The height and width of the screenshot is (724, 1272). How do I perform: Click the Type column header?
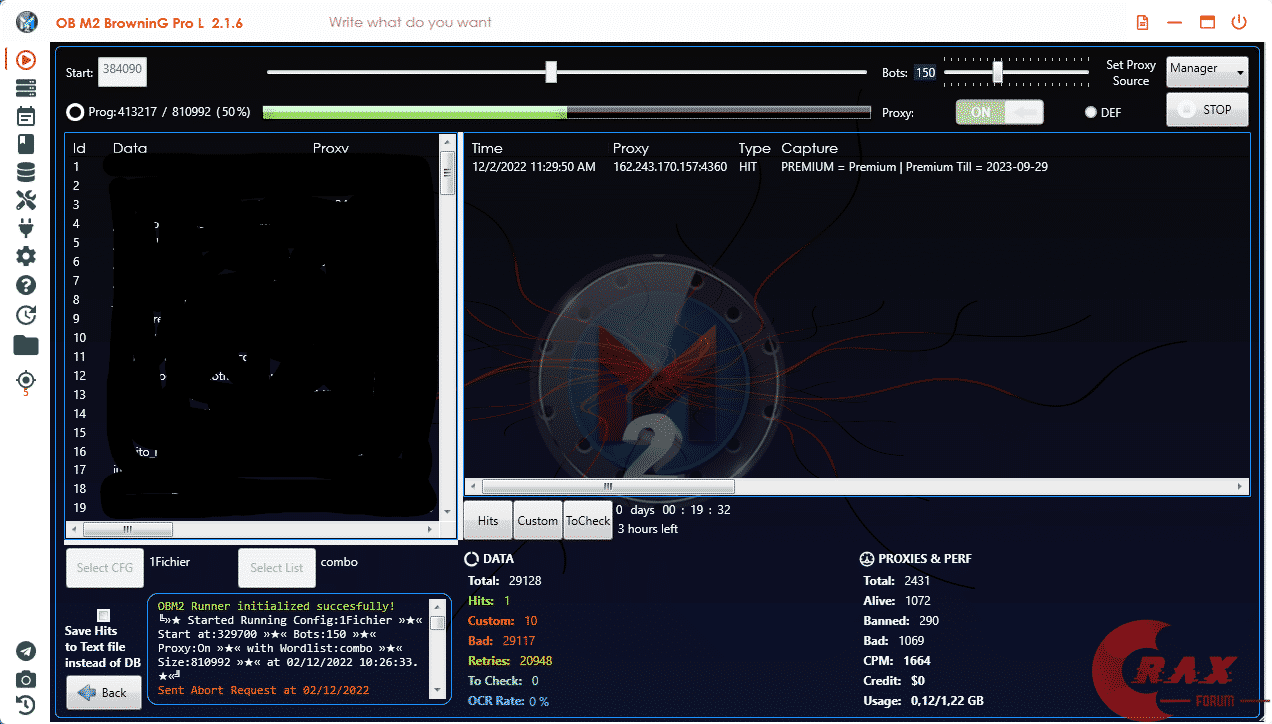pos(755,148)
